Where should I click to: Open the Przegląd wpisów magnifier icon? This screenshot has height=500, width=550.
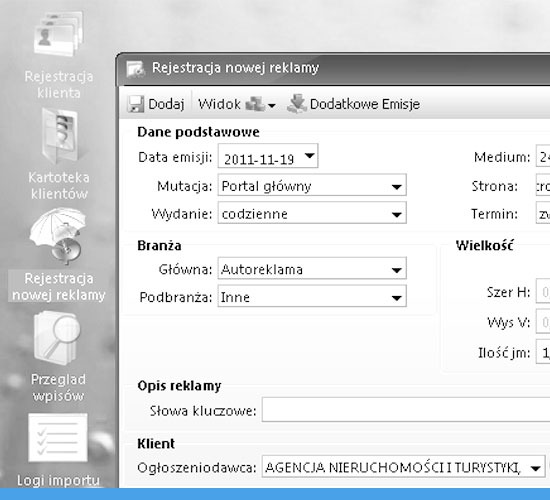coord(57,338)
